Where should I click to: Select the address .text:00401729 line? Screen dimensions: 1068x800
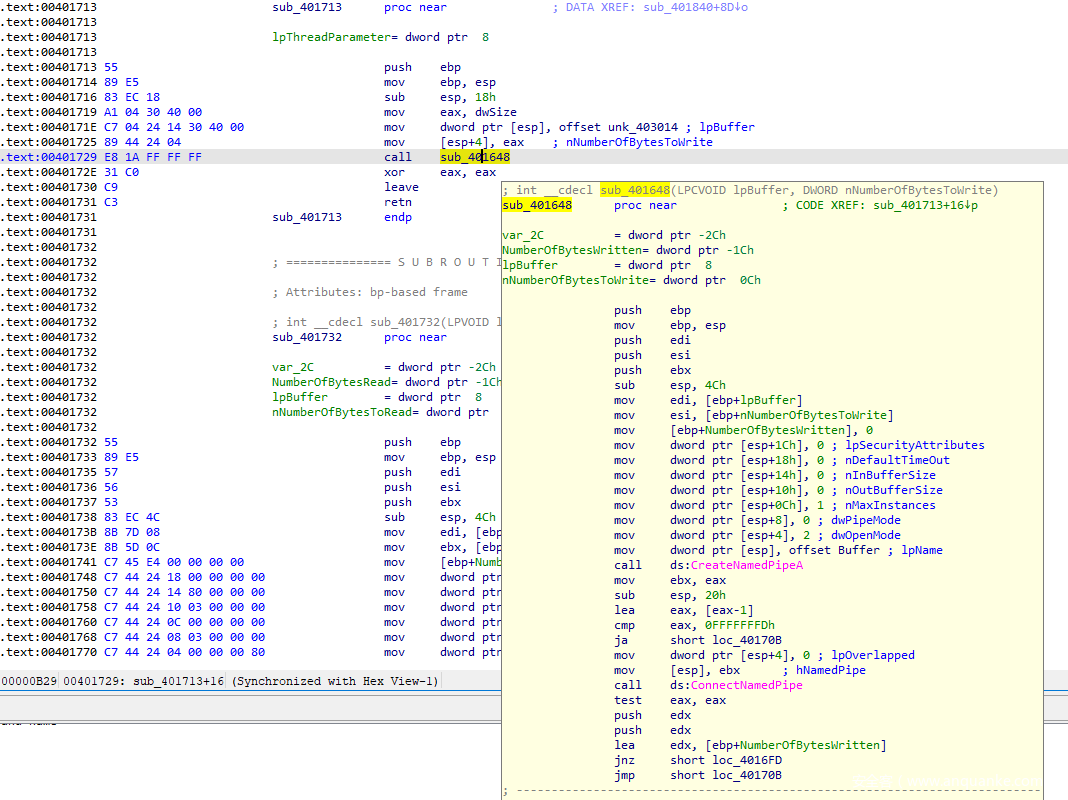tap(49, 157)
